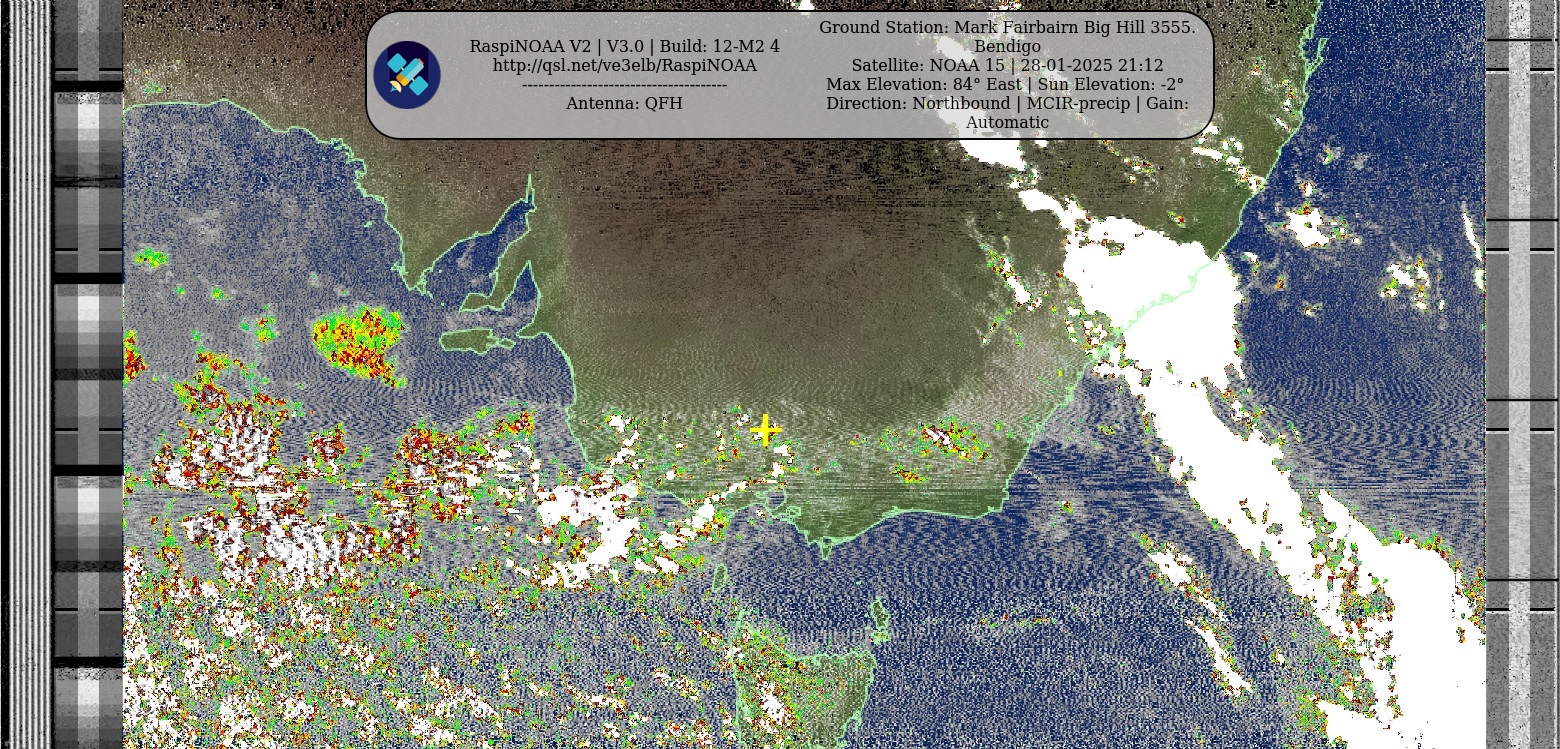
Task: Click "Direction: Northbound | MCIR-precip | Gain:" line
Action: [1007, 103]
